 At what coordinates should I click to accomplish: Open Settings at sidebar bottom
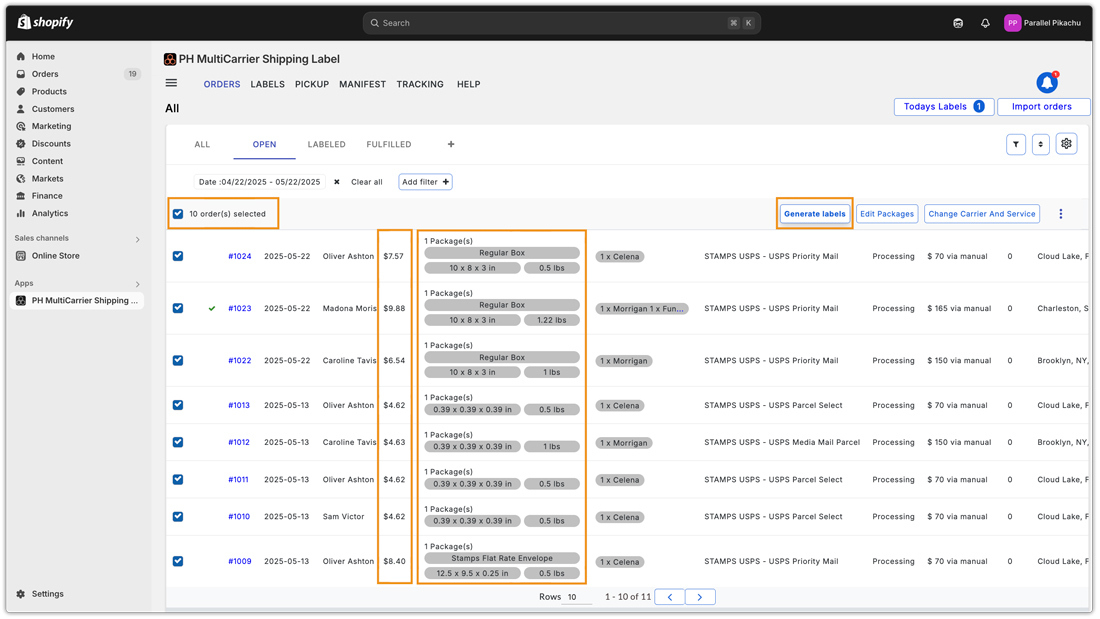click(x=47, y=594)
